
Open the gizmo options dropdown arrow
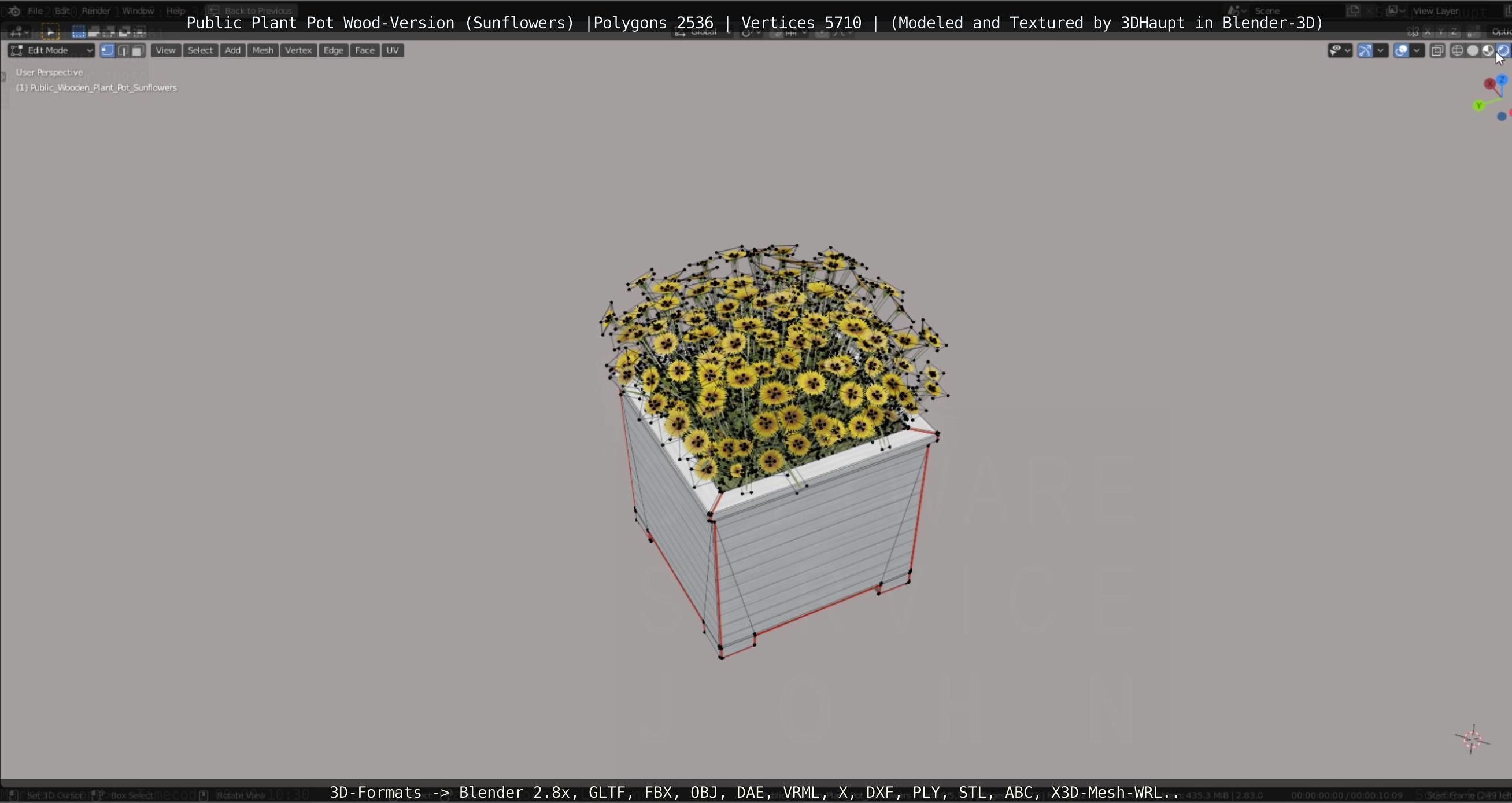(x=1381, y=50)
